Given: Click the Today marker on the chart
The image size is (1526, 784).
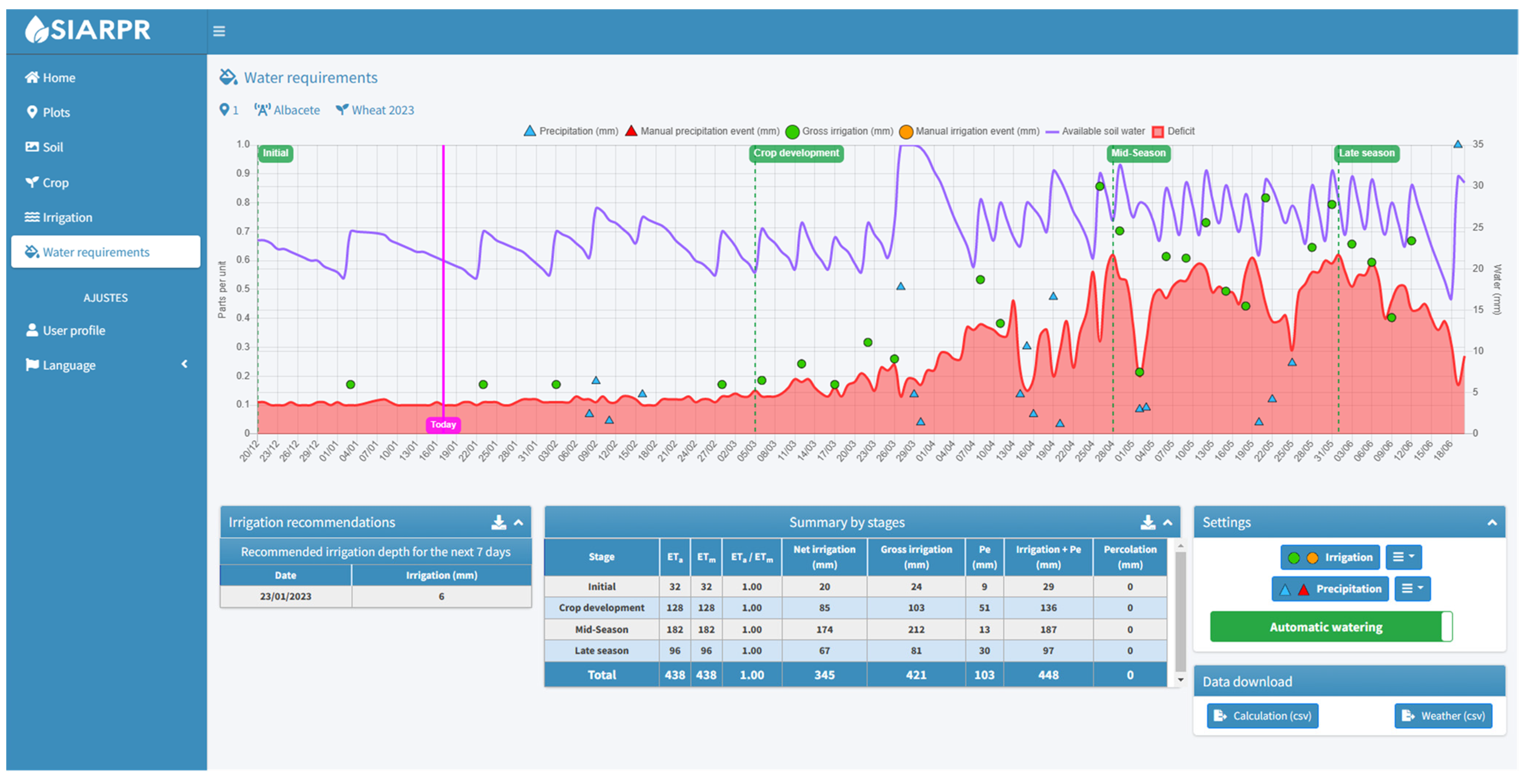Looking at the screenshot, I should 443,425.
